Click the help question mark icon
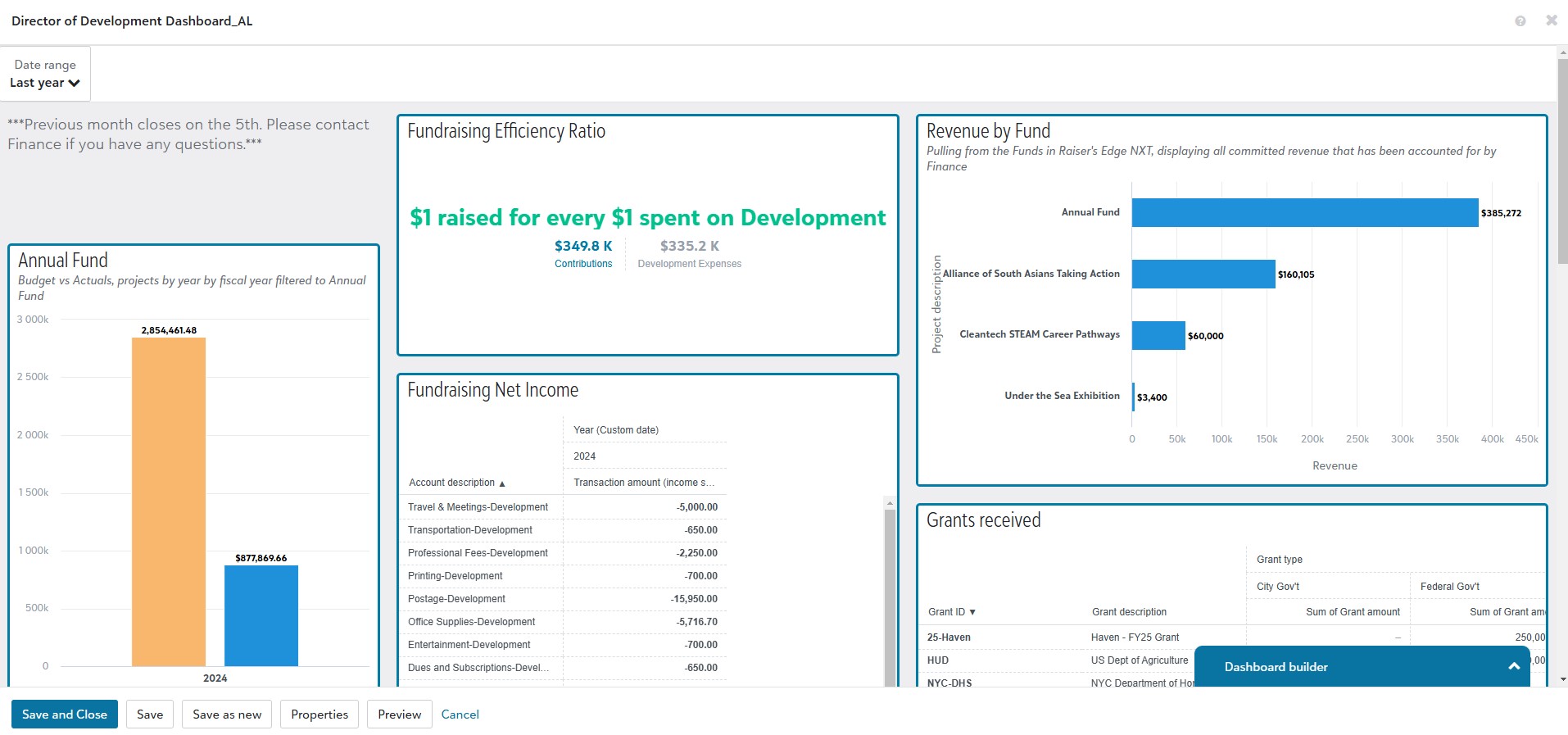This screenshot has height=735, width=1568. click(x=1520, y=21)
